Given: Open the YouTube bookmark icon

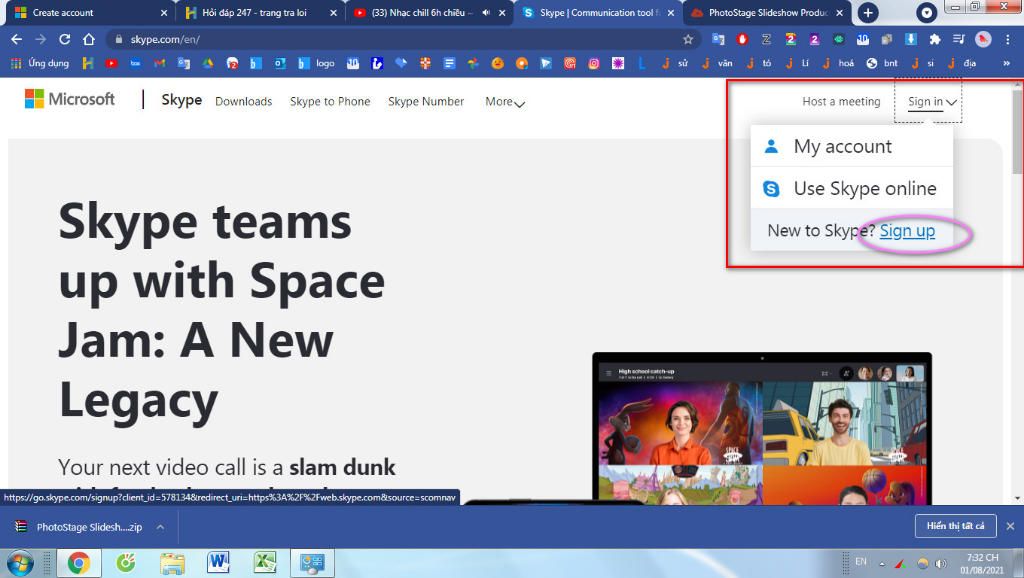Looking at the screenshot, I should [112, 63].
